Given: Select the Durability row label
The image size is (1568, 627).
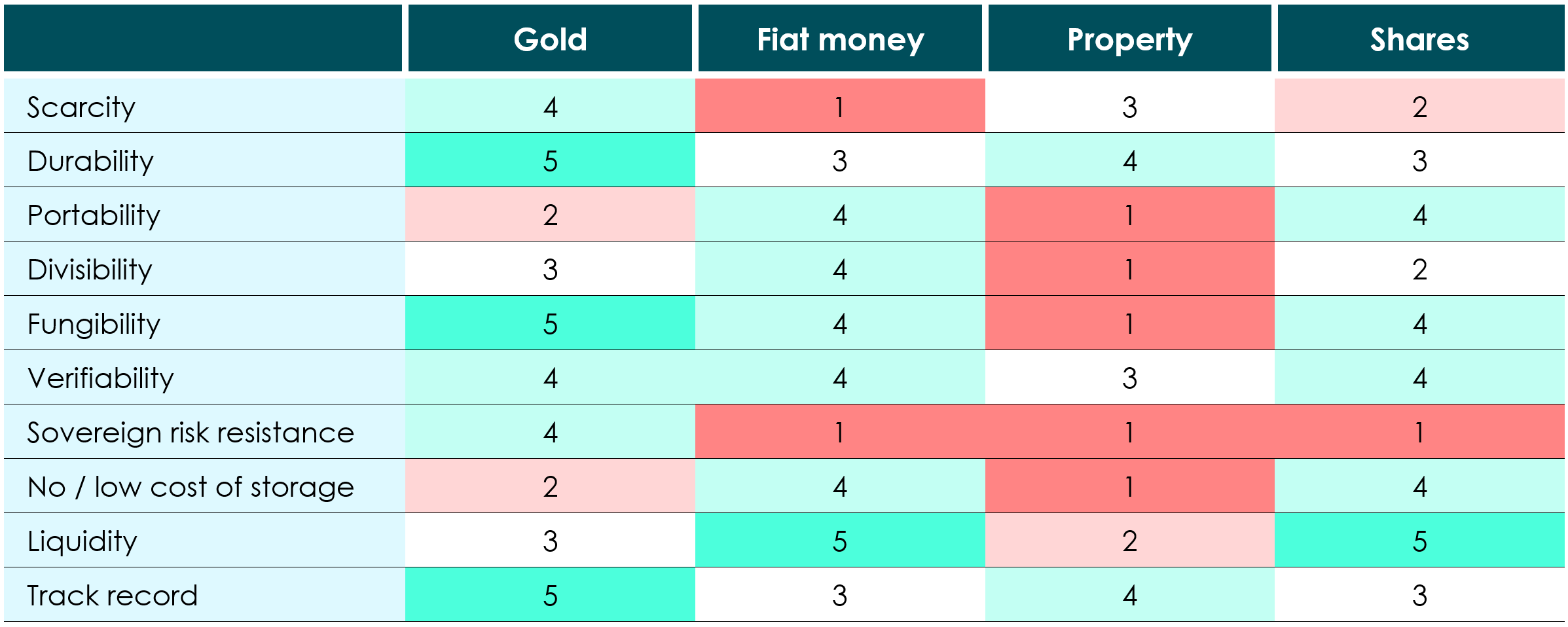Looking at the screenshot, I should click(x=90, y=161).
